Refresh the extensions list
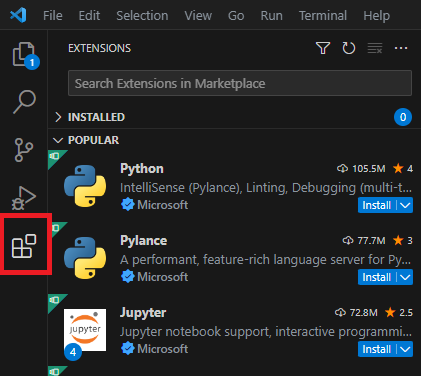The image size is (421, 376). click(349, 48)
